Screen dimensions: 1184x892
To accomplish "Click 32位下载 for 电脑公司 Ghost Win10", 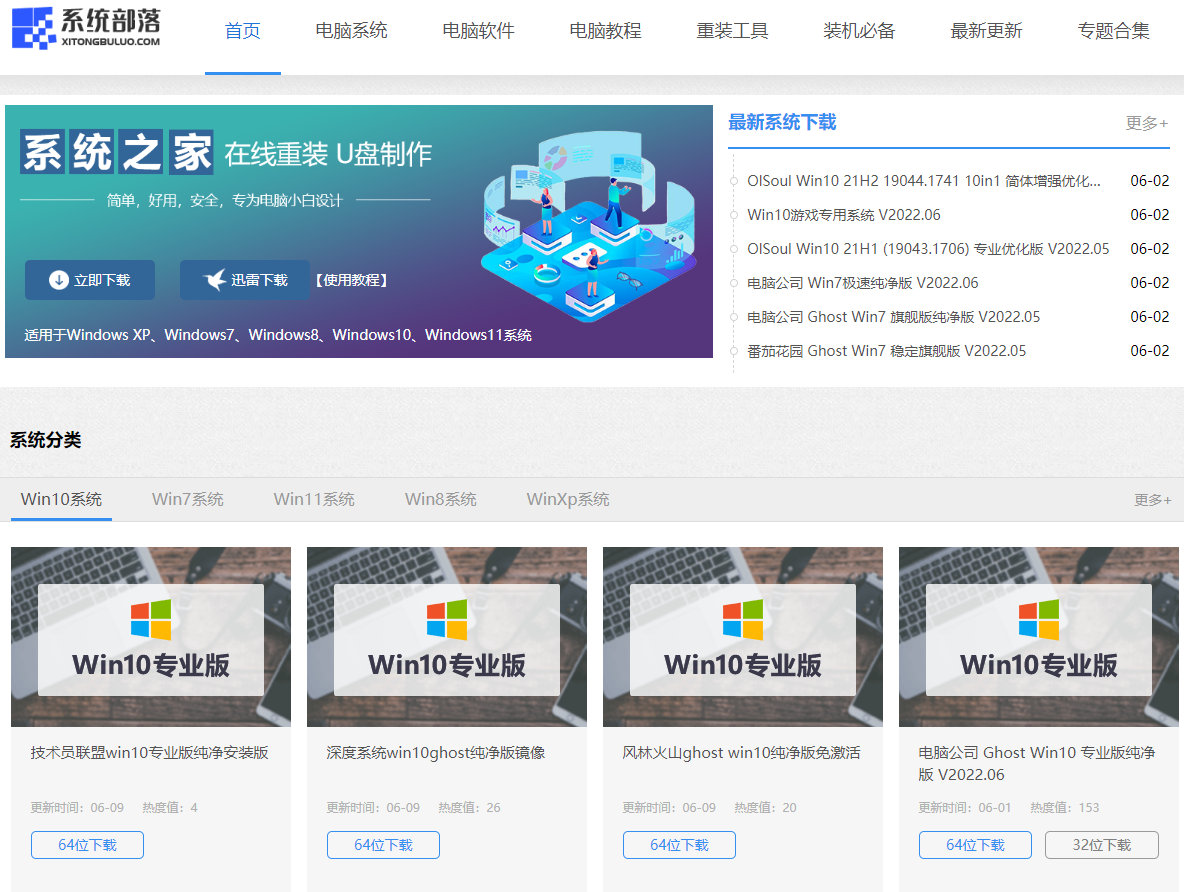I will (x=1102, y=845).
